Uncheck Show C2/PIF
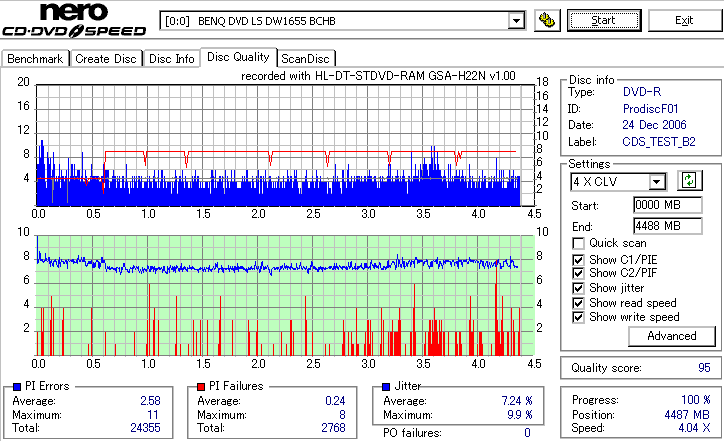The width and height of the screenshot is (724, 441). (578, 273)
